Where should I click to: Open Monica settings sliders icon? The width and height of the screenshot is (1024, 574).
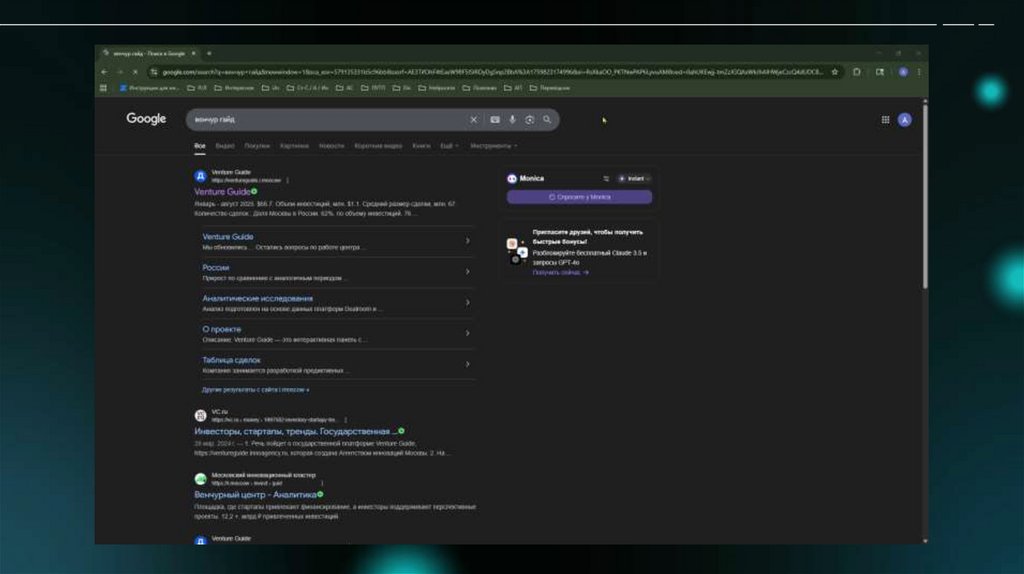(x=606, y=178)
